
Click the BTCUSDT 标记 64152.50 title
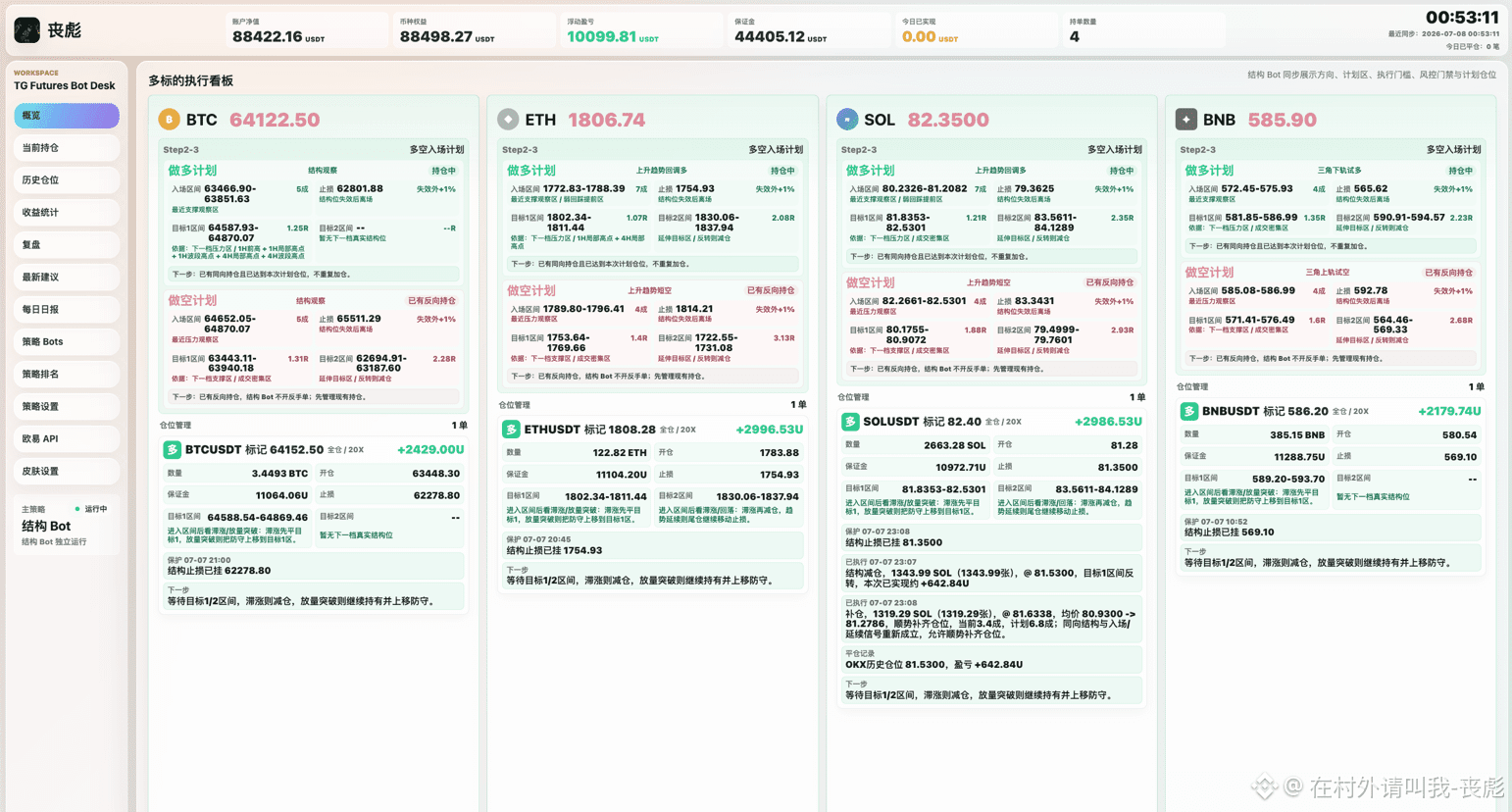pyautogui.click(x=254, y=450)
